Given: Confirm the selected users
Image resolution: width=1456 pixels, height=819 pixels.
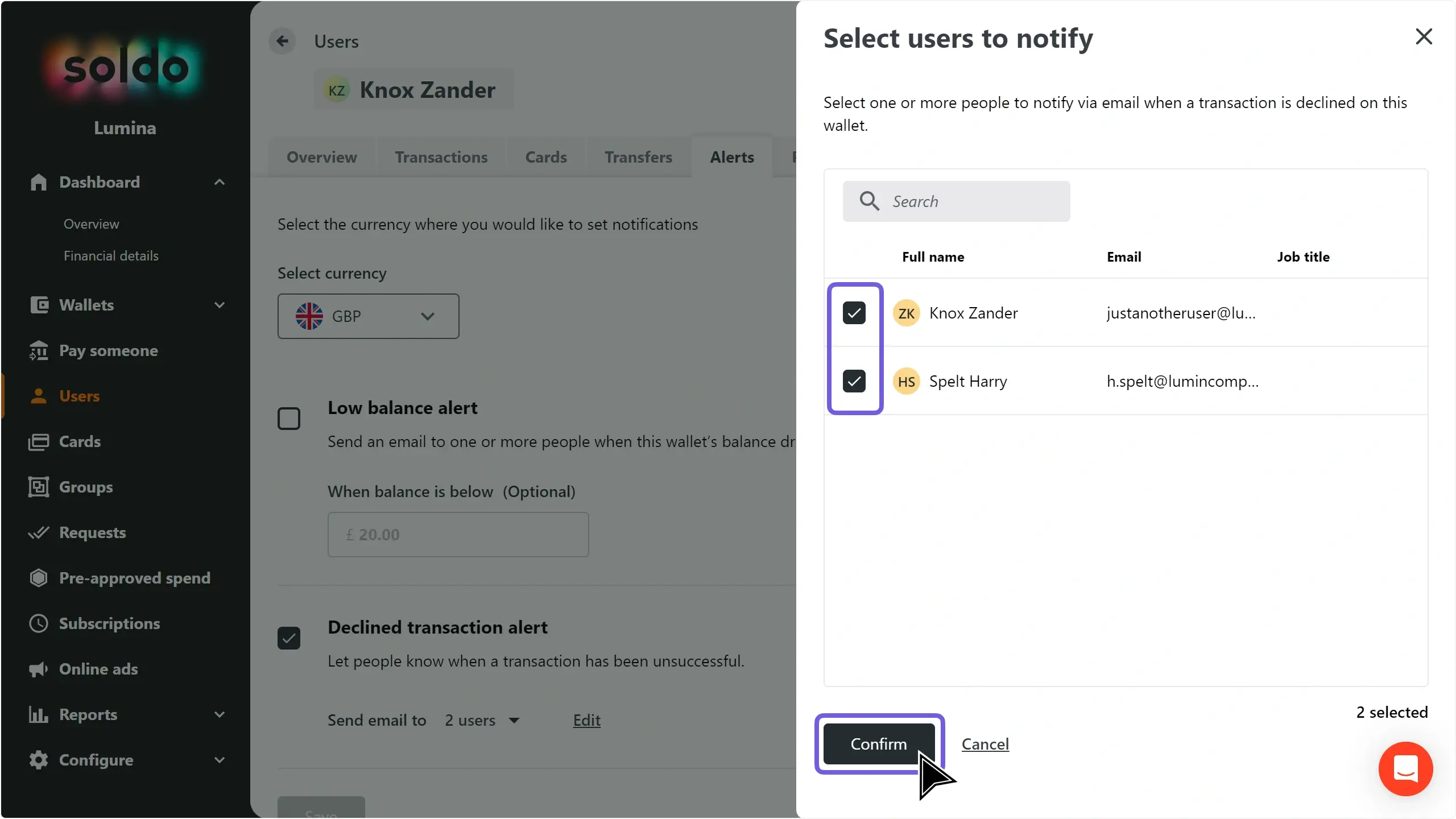Looking at the screenshot, I should 879,744.
